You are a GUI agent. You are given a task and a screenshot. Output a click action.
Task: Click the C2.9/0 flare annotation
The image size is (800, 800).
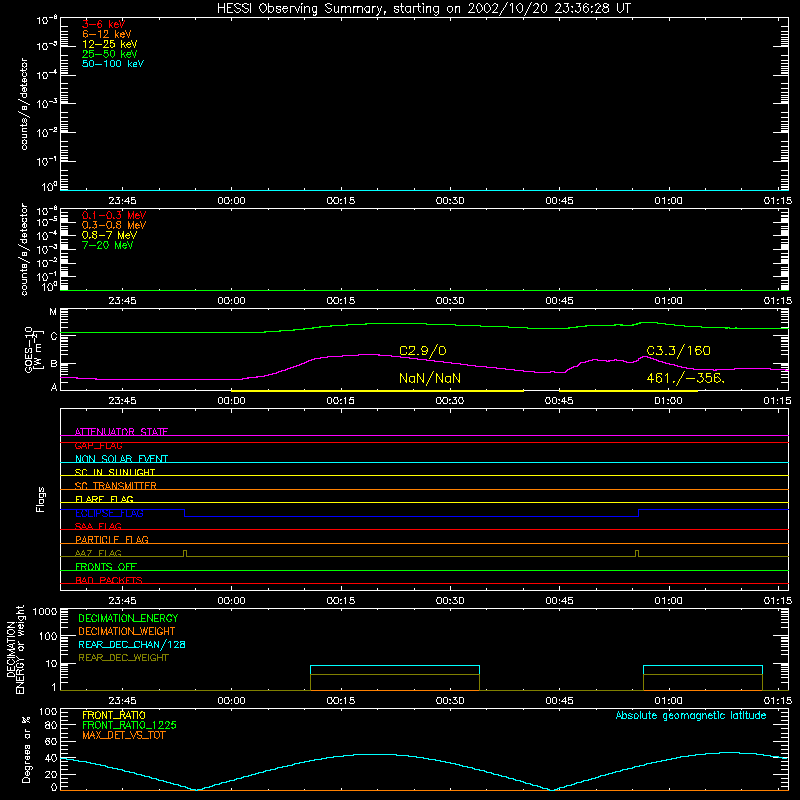422,351
